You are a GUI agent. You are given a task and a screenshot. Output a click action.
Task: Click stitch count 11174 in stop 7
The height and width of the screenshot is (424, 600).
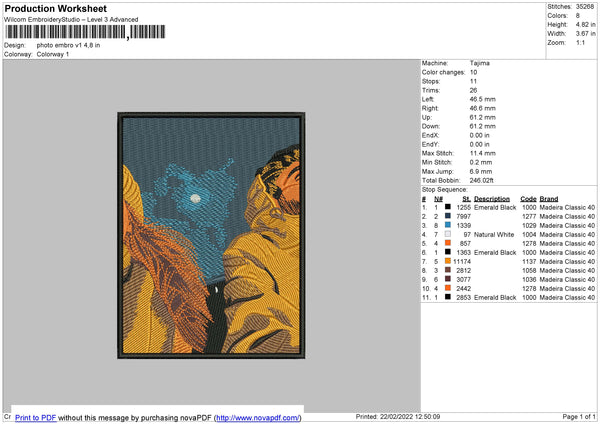click(462, 261)
